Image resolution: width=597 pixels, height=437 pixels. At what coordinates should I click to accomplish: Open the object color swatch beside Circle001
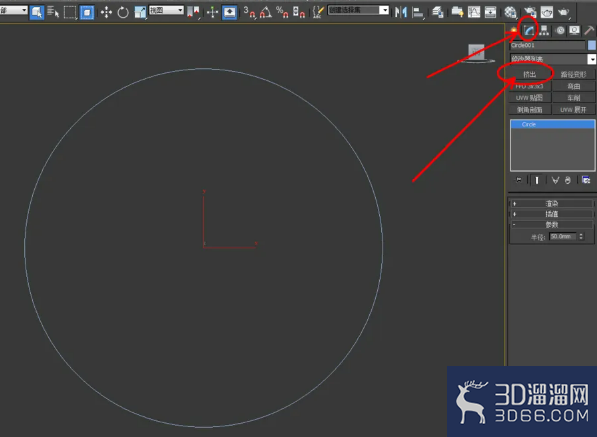point(592,45)
